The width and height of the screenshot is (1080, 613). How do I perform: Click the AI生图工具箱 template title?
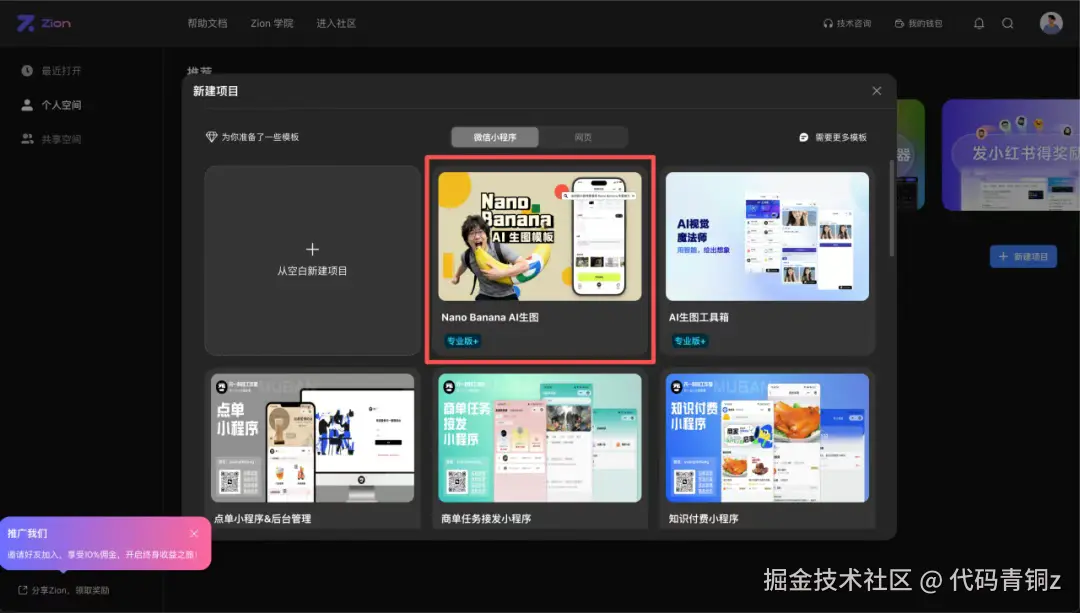point(698,318)
